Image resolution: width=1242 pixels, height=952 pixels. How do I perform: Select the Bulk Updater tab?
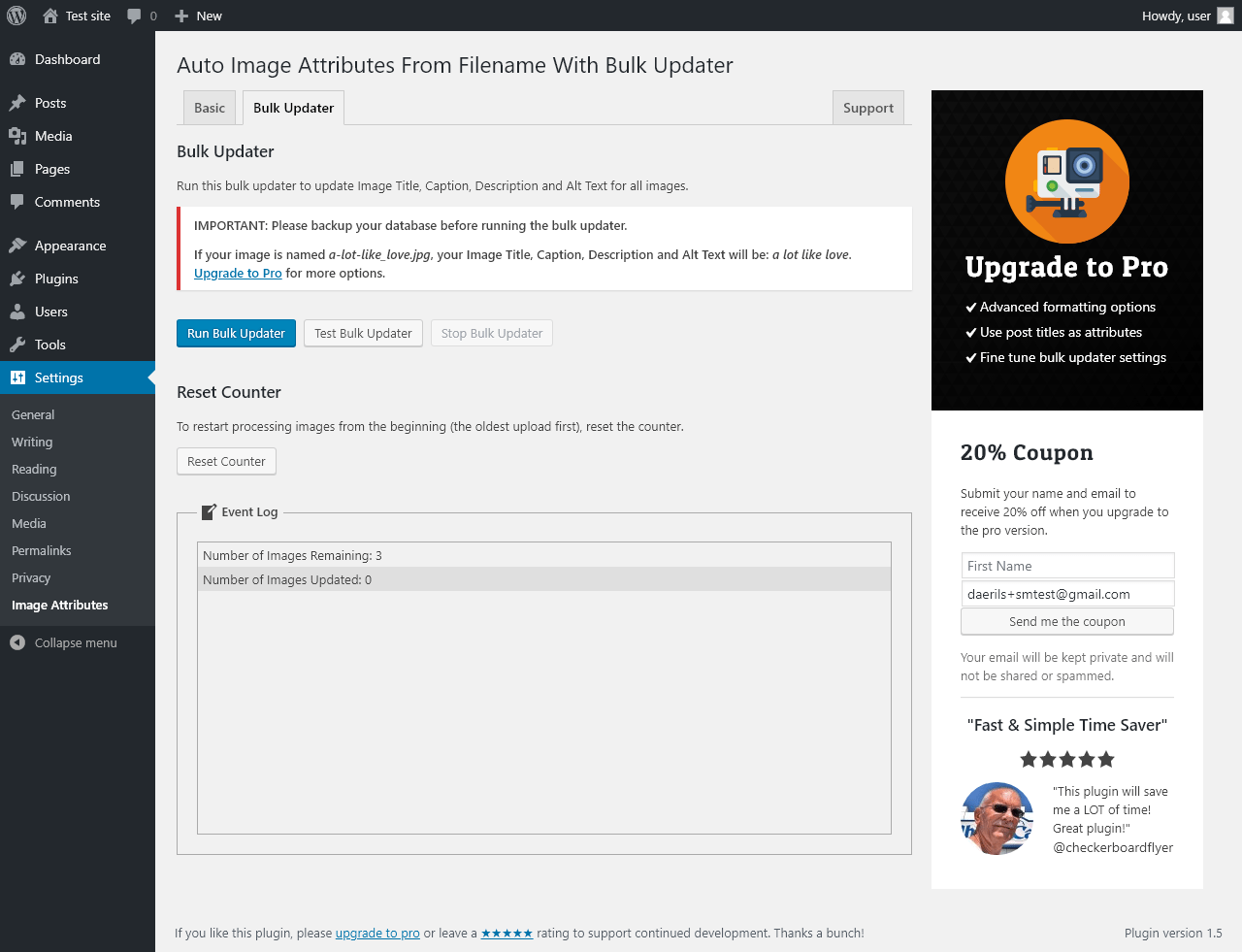tap(294, 108)
